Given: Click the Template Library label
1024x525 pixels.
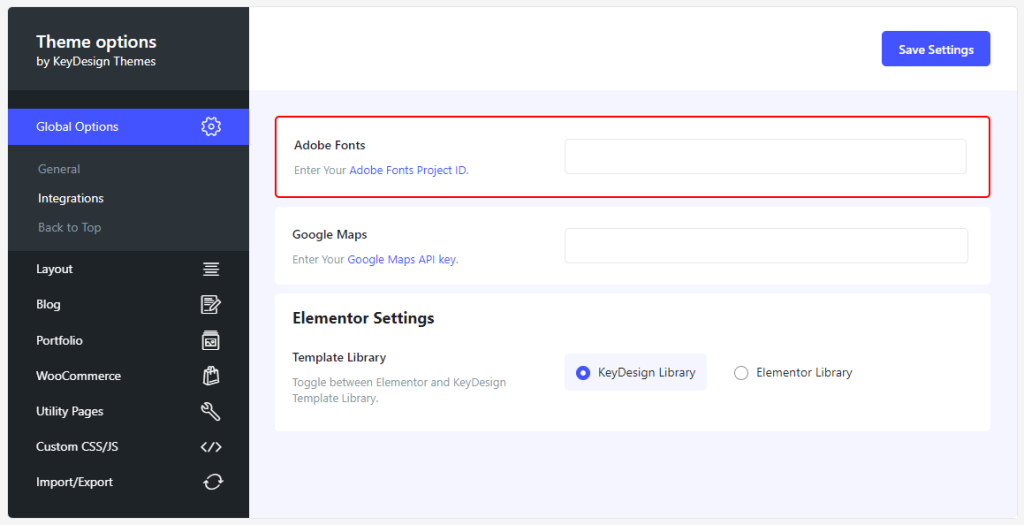Looking at the screenshot, I should coord(339,357).
